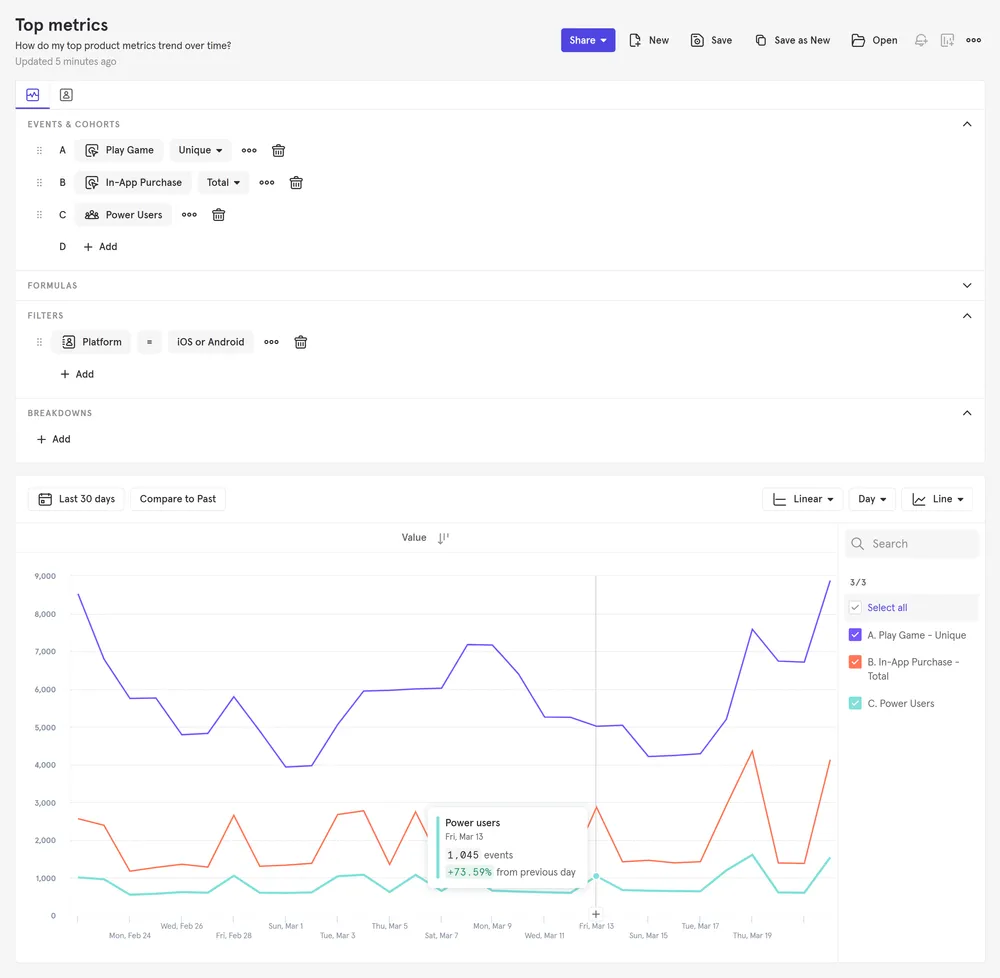Image resolution: width=1000 pixels, height=978 pixels.
Task: Open the Linear scale dropdown
Action: click(x=802, y=499)
